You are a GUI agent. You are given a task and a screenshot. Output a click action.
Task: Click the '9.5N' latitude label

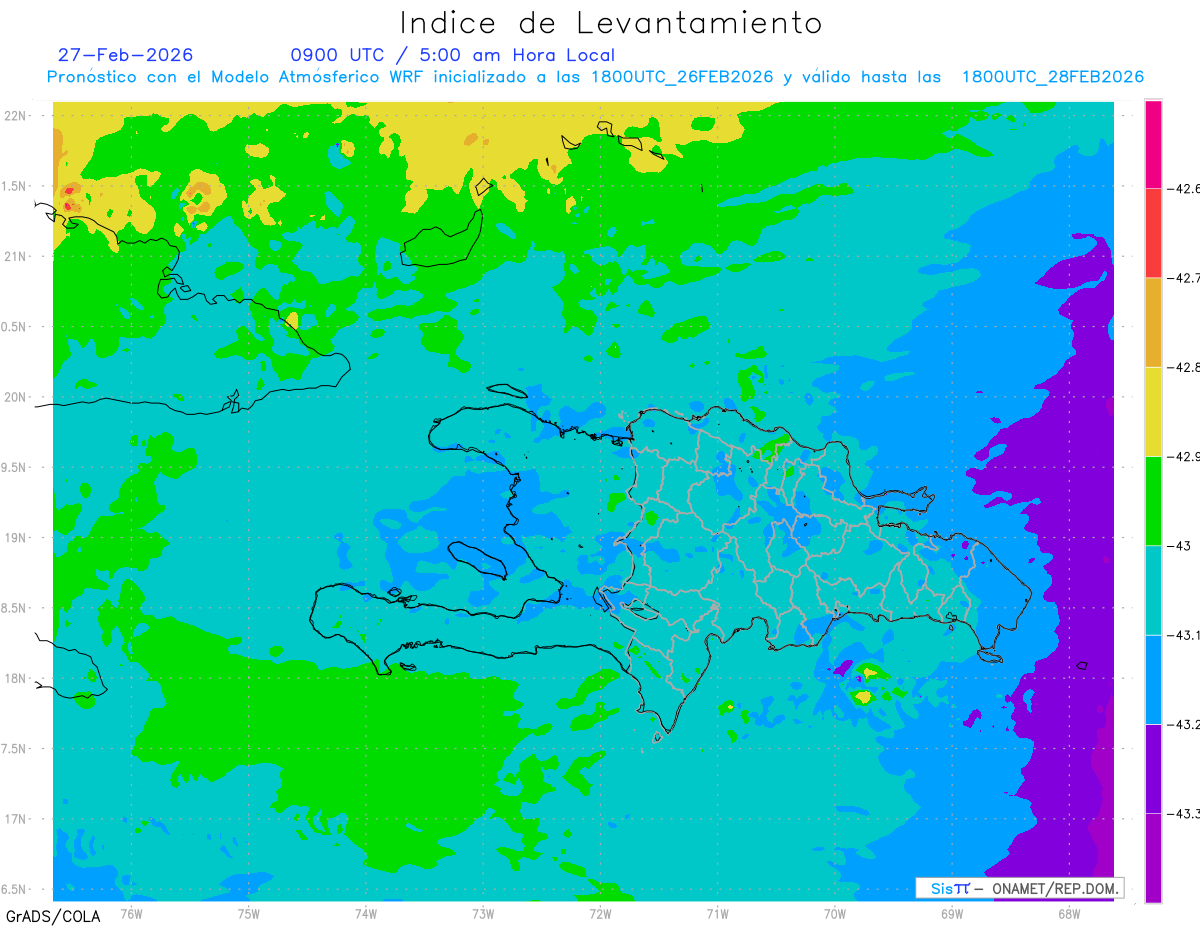15,468
